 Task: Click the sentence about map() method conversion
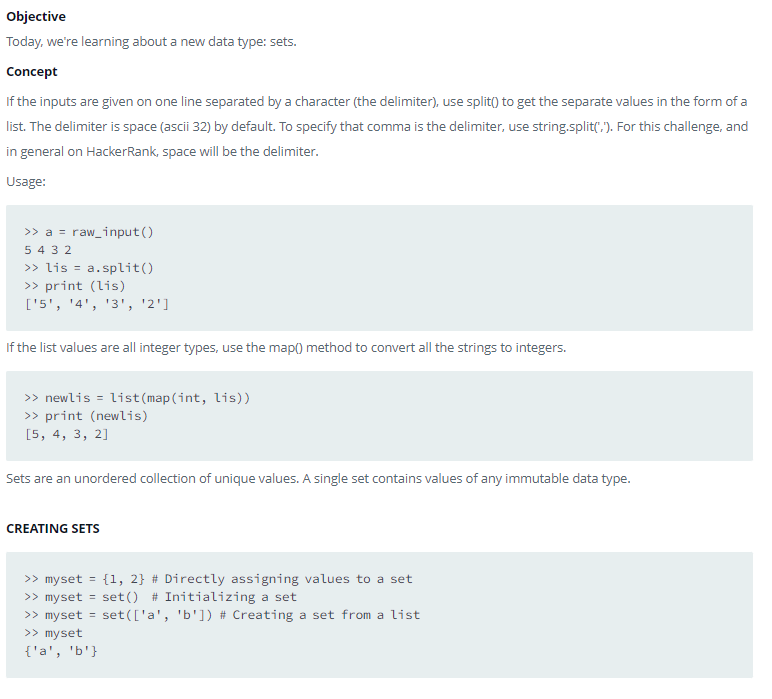tap(286, 348)
